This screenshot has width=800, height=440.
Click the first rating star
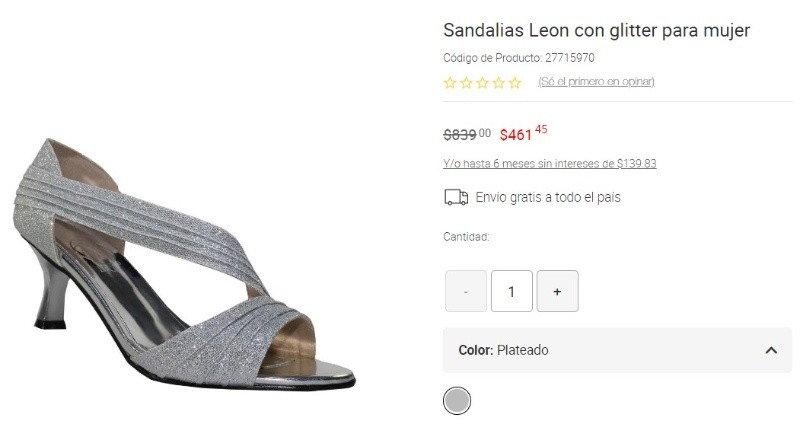[x=450, y=83]
